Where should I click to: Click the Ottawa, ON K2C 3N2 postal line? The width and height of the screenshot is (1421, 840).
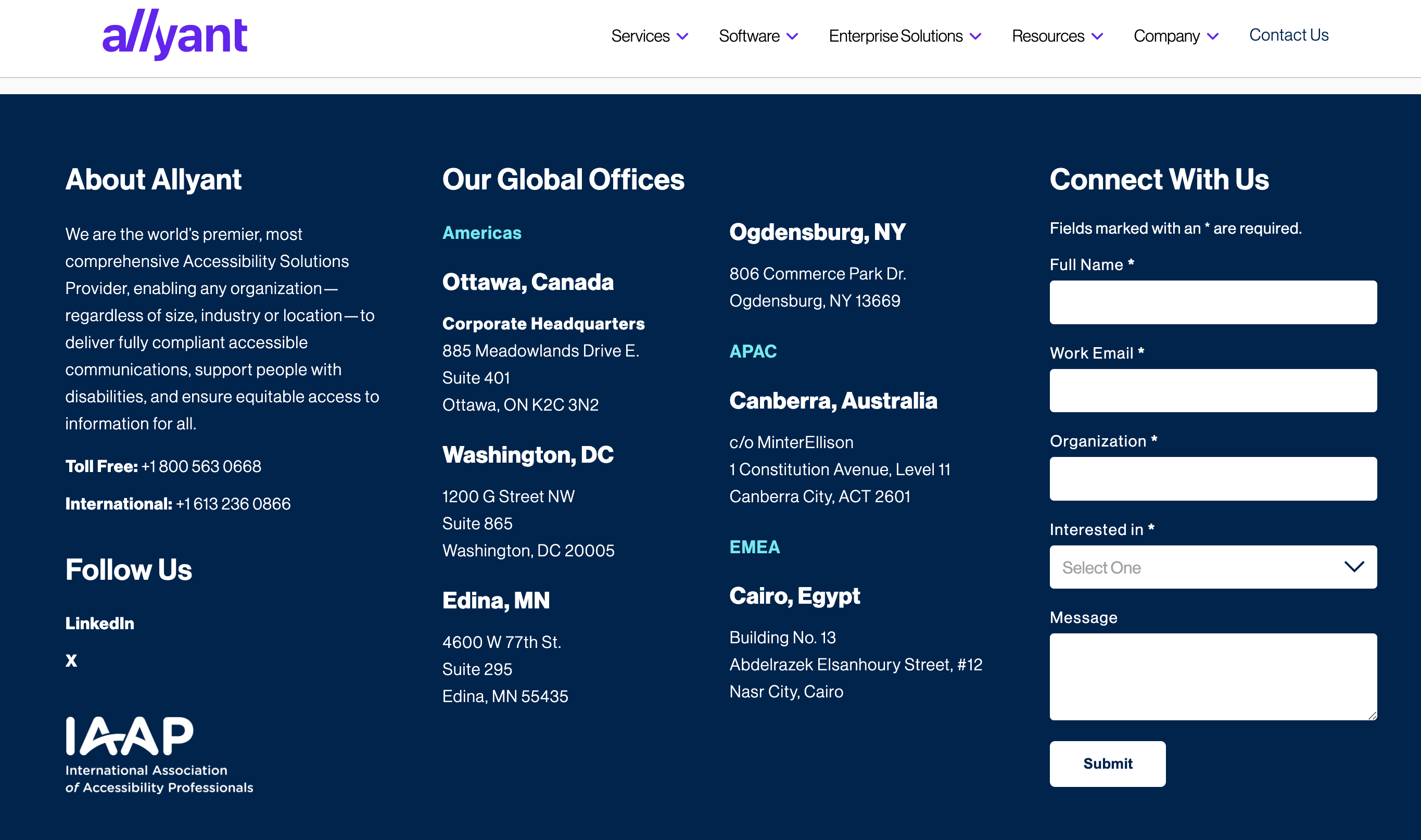coord(521,405)
